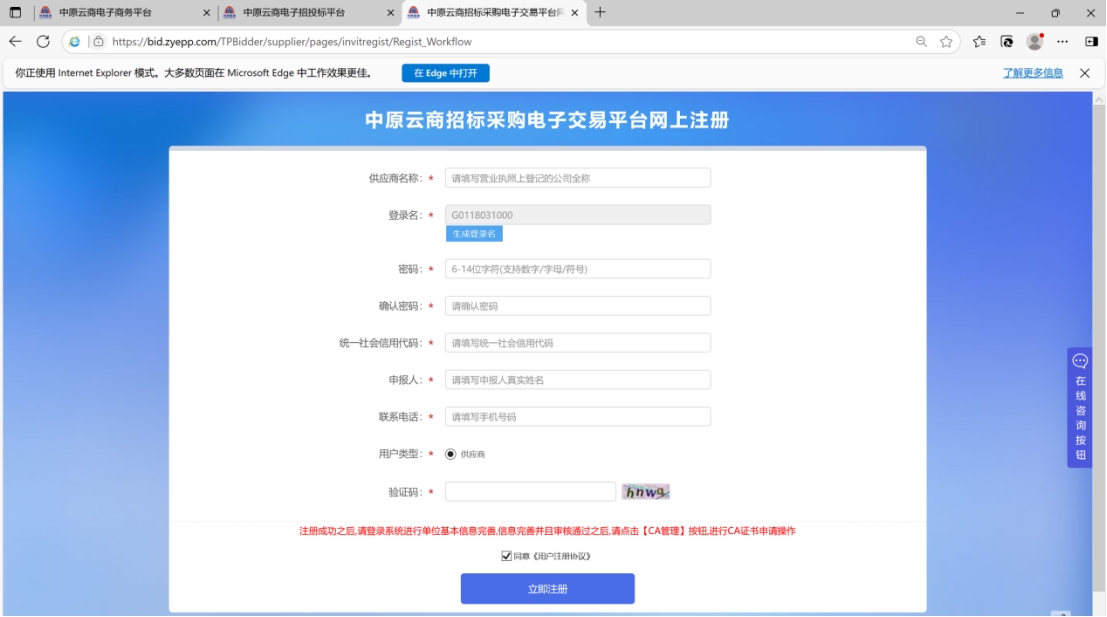Open the tab actions menu icon

point(15,13)
